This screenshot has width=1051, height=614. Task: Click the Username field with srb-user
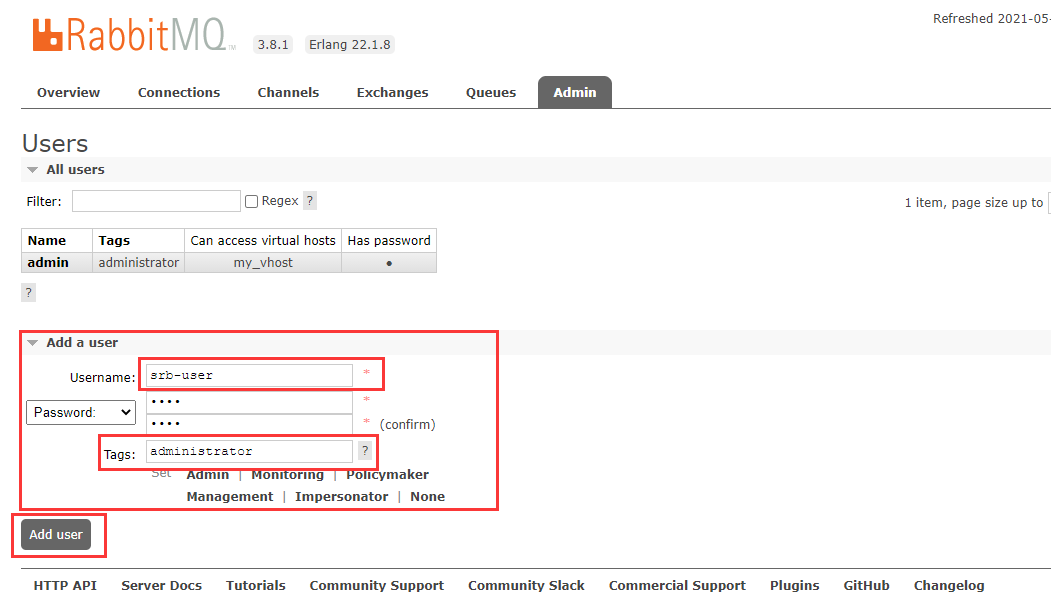coord(249,375)
